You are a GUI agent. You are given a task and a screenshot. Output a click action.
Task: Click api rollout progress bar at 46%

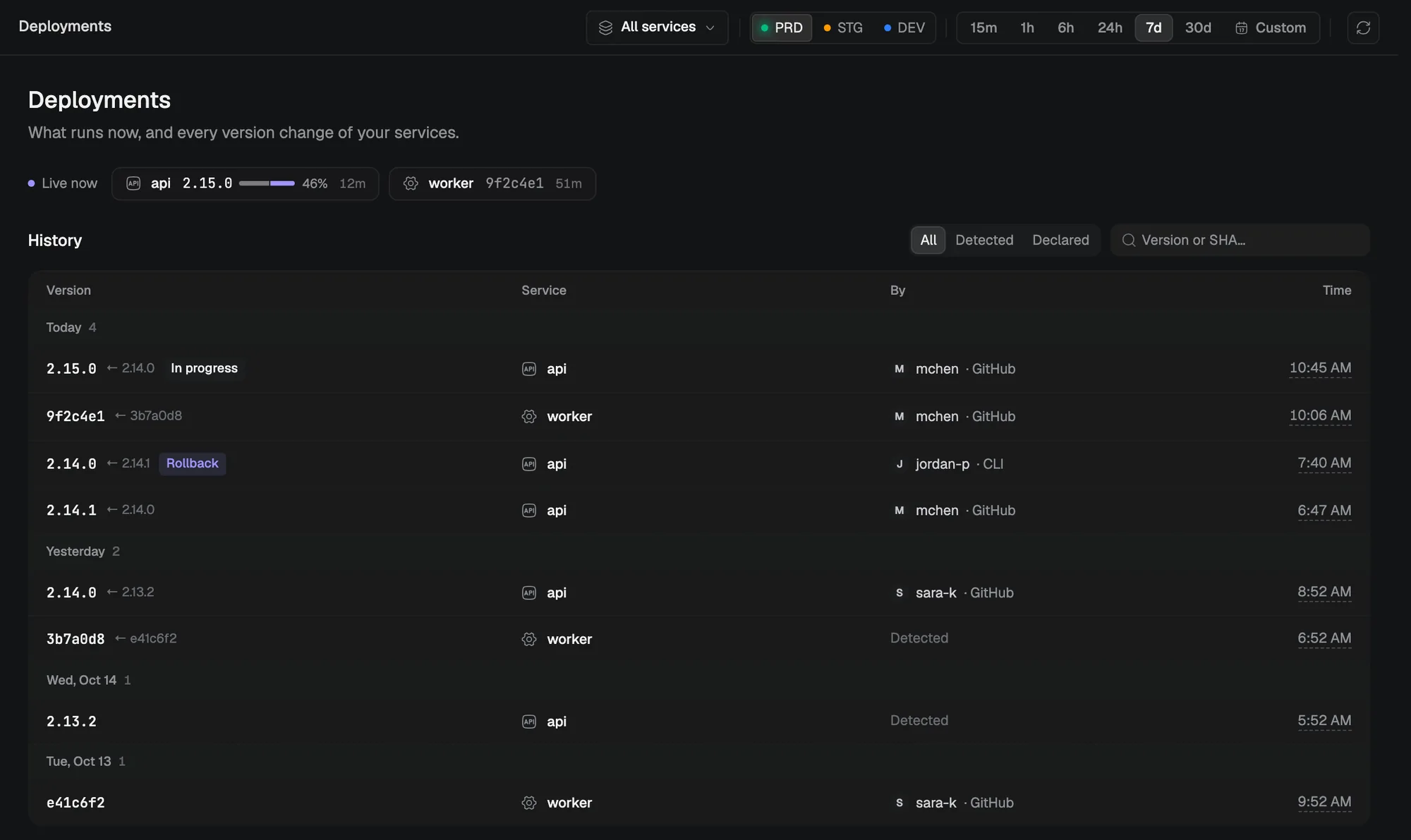click(267, 183)
